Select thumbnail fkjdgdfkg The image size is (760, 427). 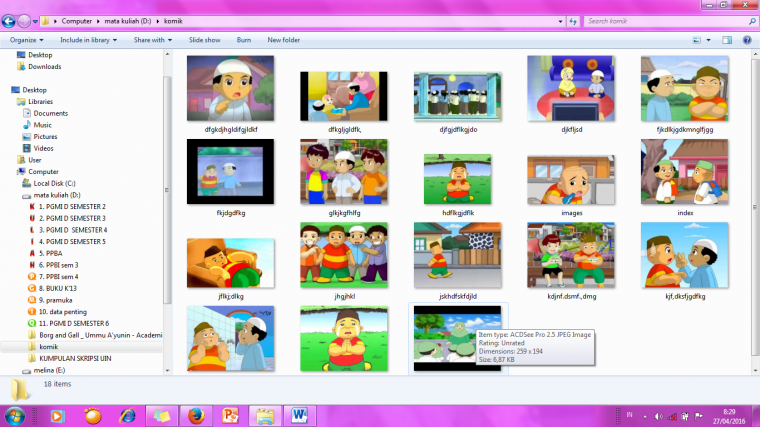(230, 172)
